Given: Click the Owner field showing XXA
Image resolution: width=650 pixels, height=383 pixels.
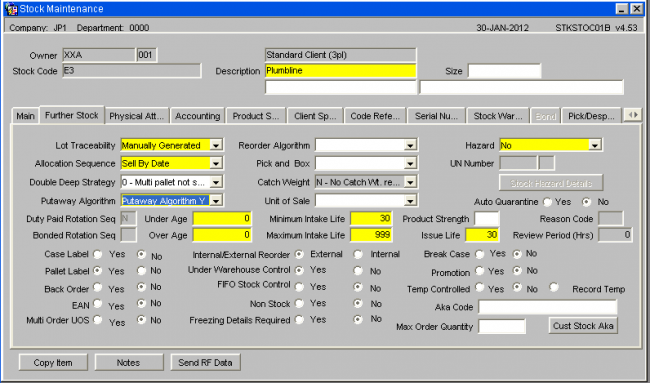Looking at the screenshot, I should pyautogui.click(x=99, y=55).
